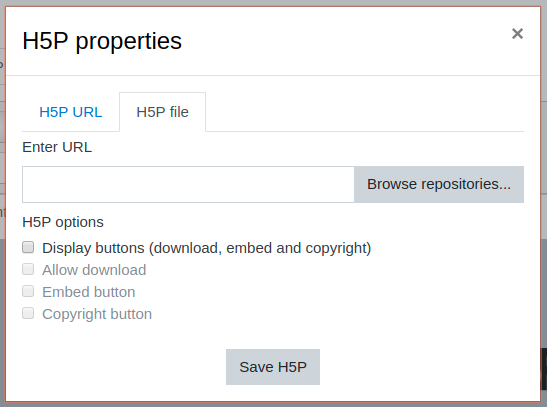Focus the Enter URL text field
This screenshot has width=547, height=407.
(x=188, y=184)
